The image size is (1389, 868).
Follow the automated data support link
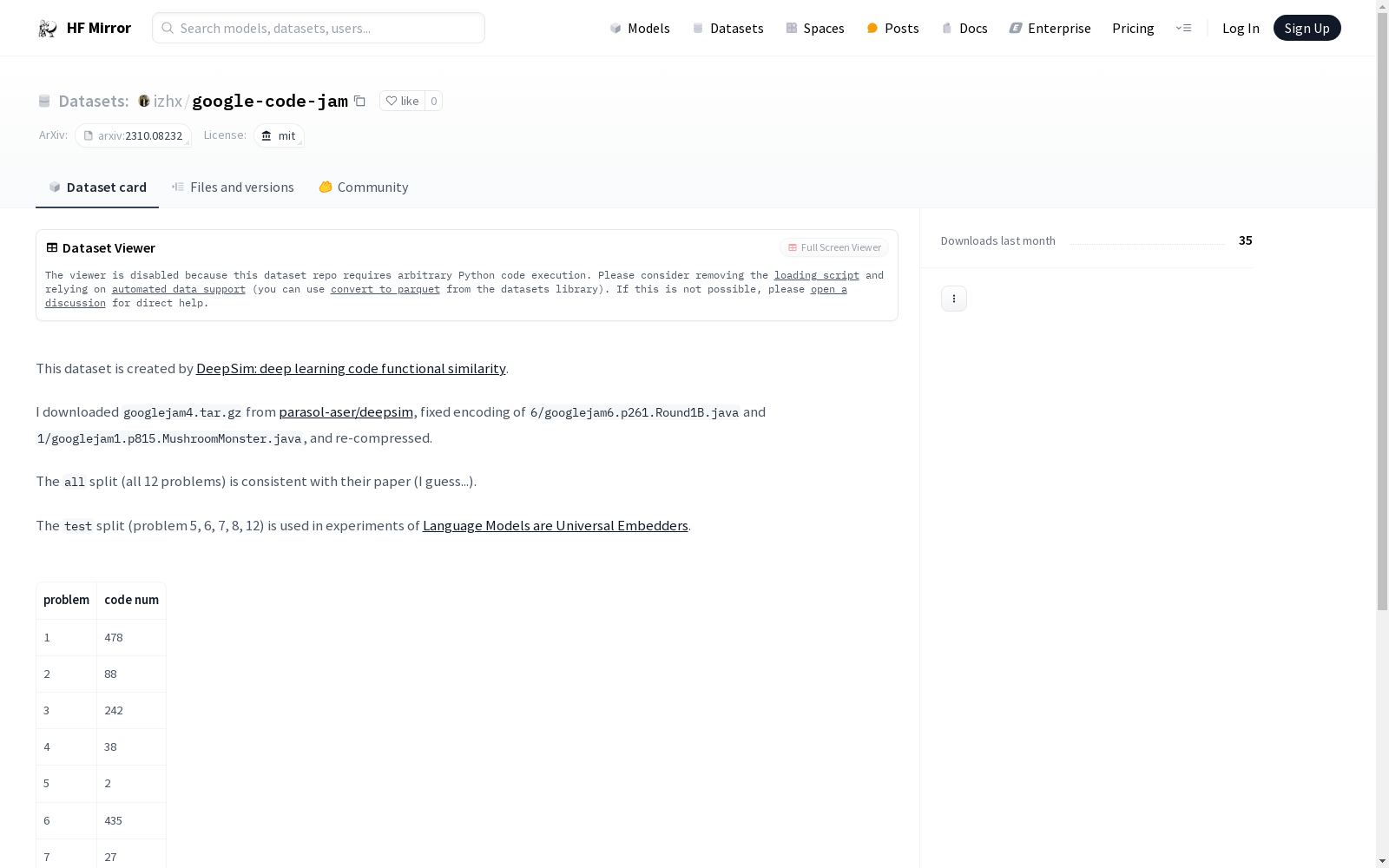pyautogui.click(x=178, y=289)
